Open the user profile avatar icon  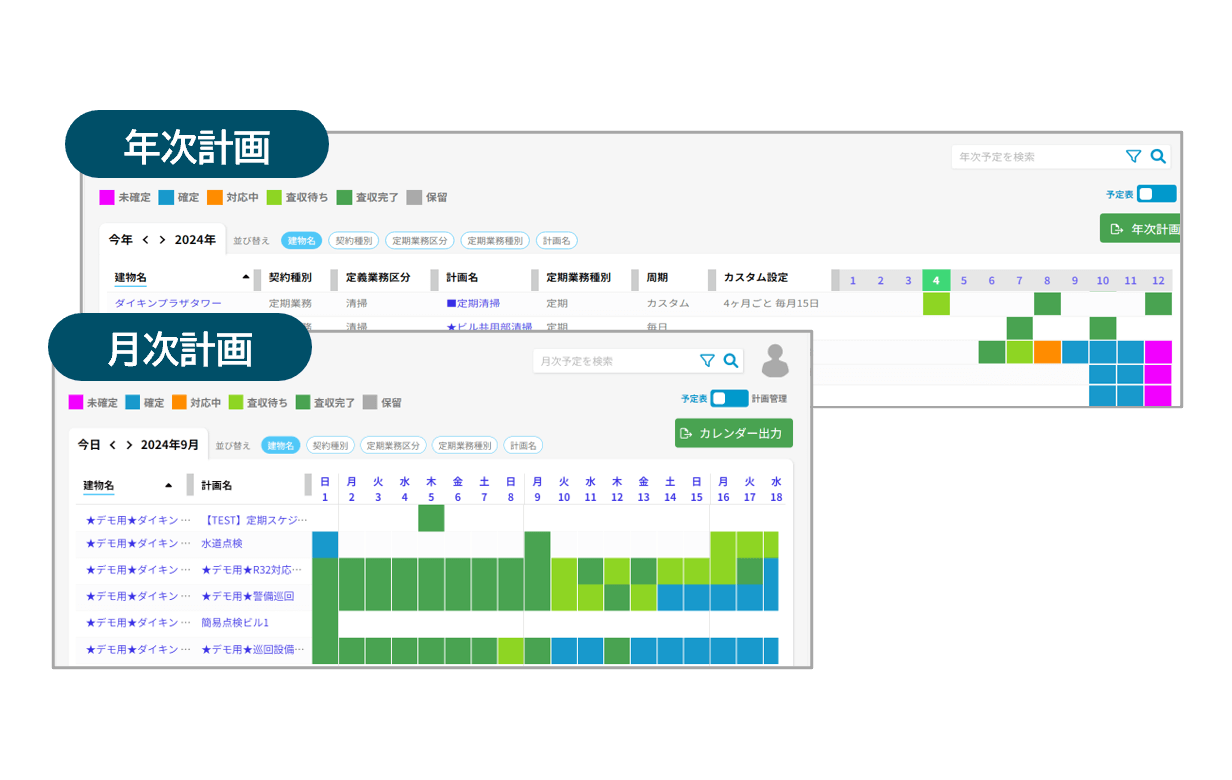click(775, 361)
